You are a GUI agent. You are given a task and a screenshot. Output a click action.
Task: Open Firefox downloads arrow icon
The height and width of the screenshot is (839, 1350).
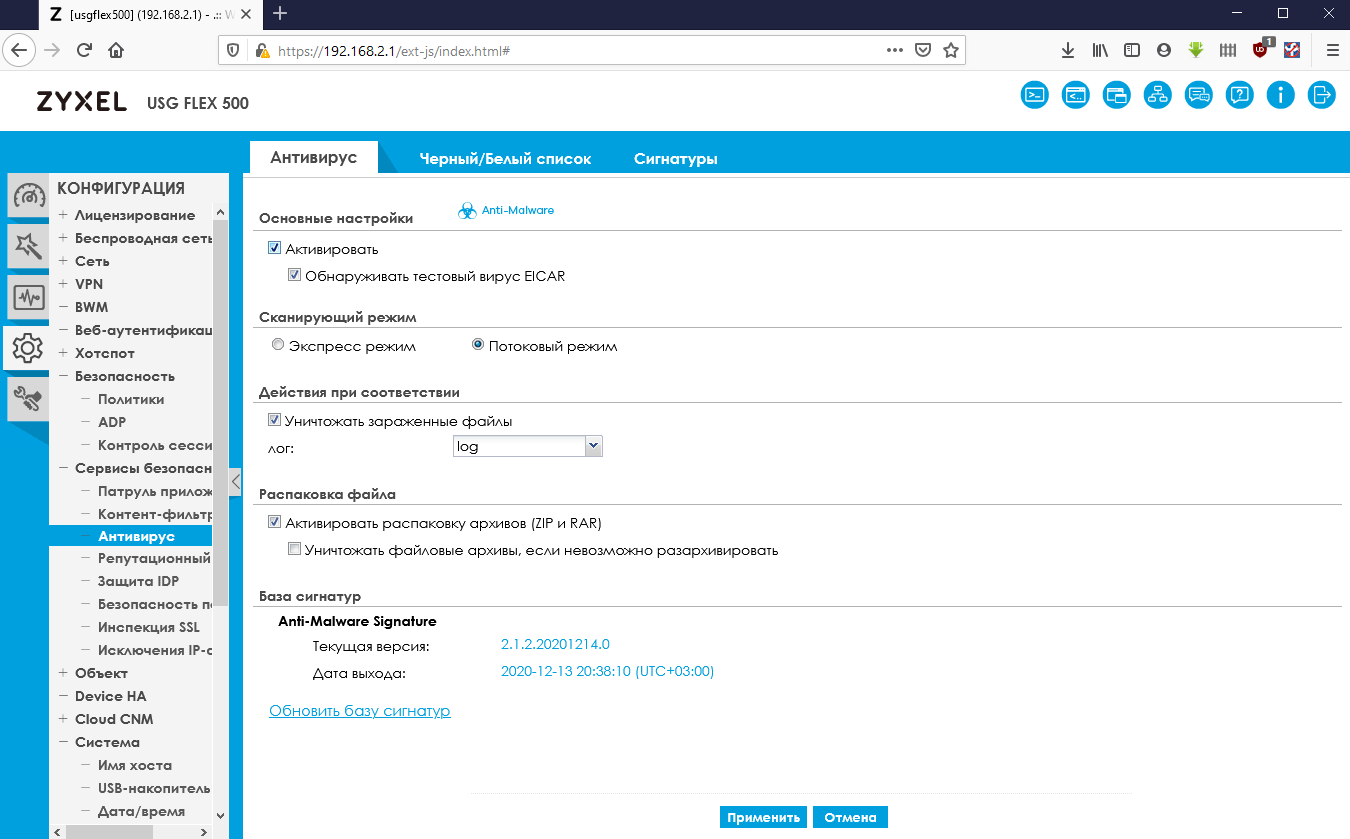tap(1068, 50)
